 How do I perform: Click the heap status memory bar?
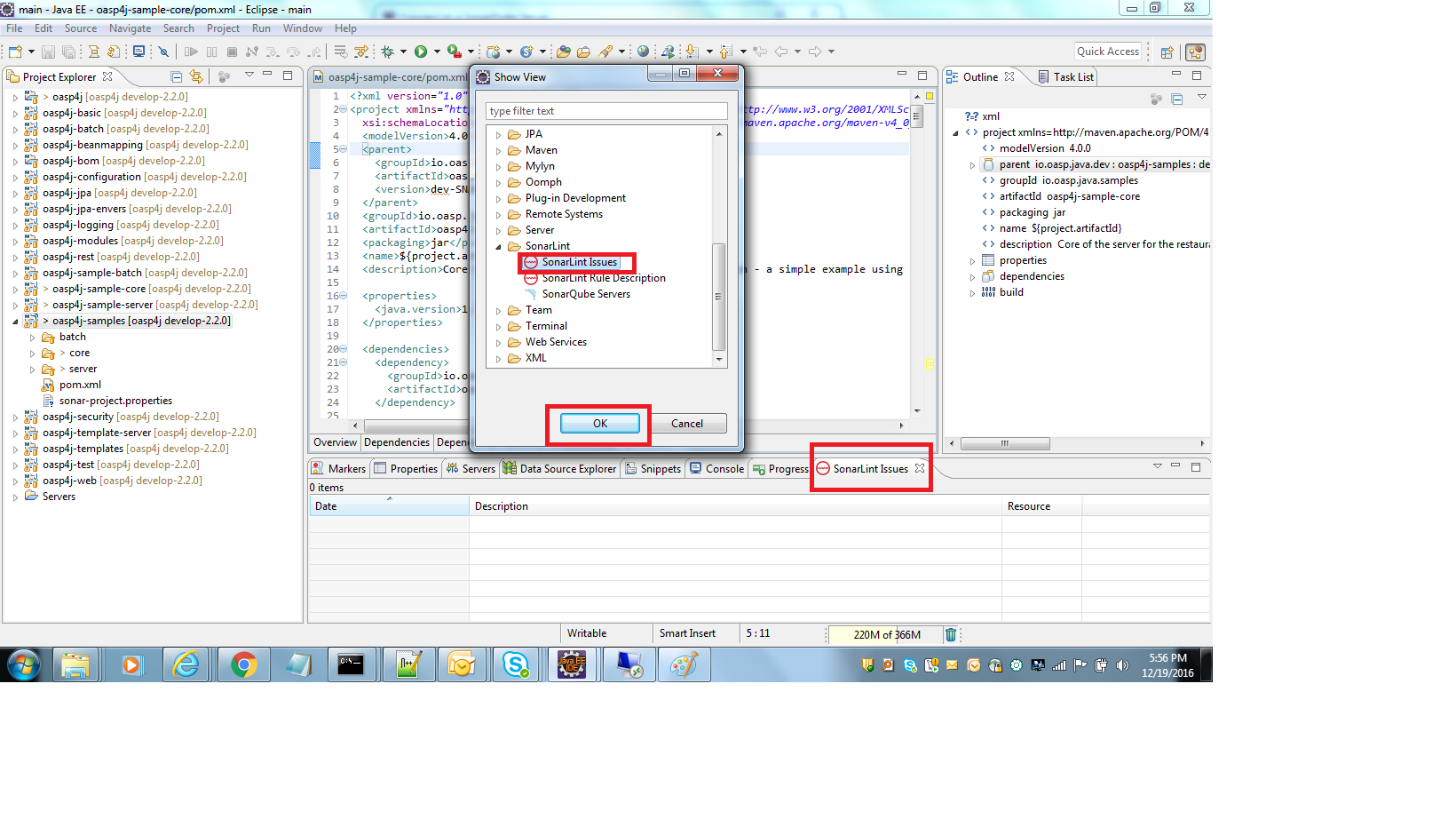[885, 634]
